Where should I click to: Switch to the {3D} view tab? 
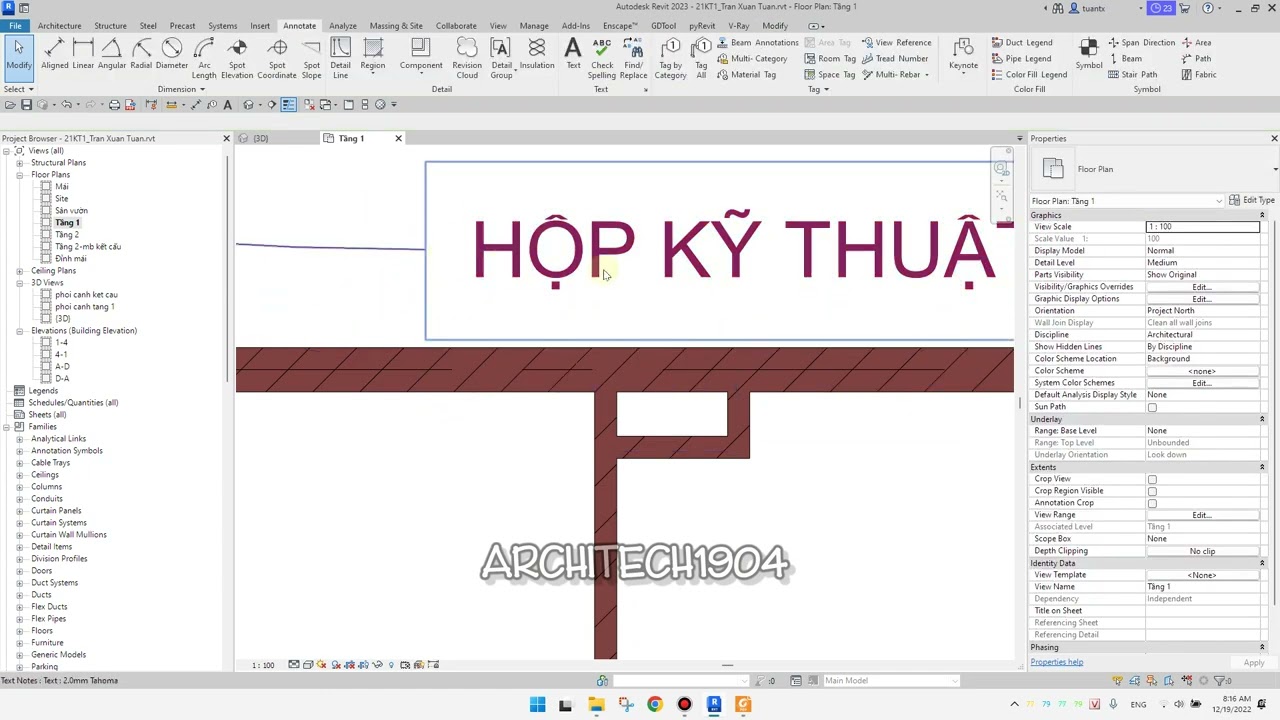pyautogui.click(x=260, y=139)
